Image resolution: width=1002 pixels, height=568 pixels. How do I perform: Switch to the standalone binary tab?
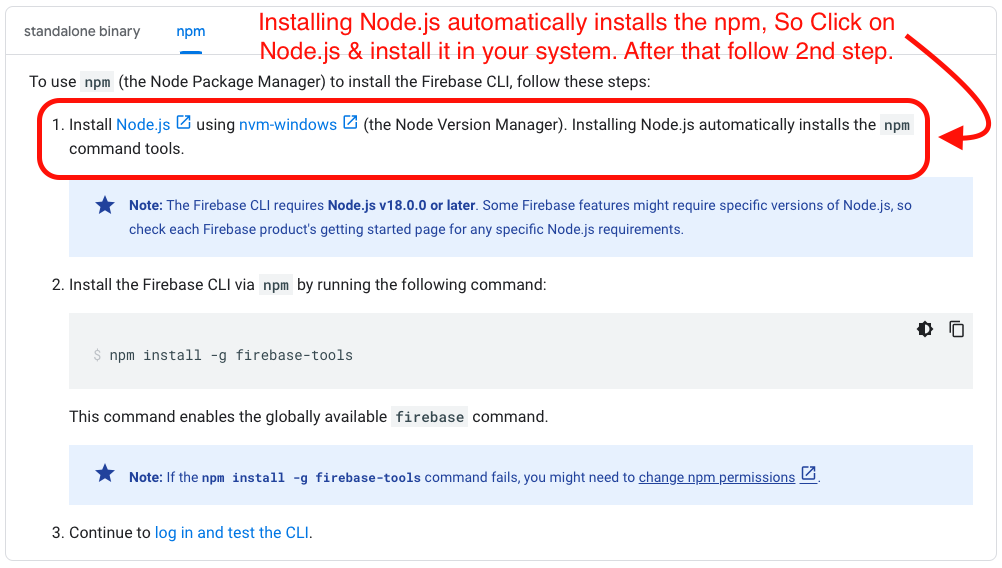[x=82, y=31]
